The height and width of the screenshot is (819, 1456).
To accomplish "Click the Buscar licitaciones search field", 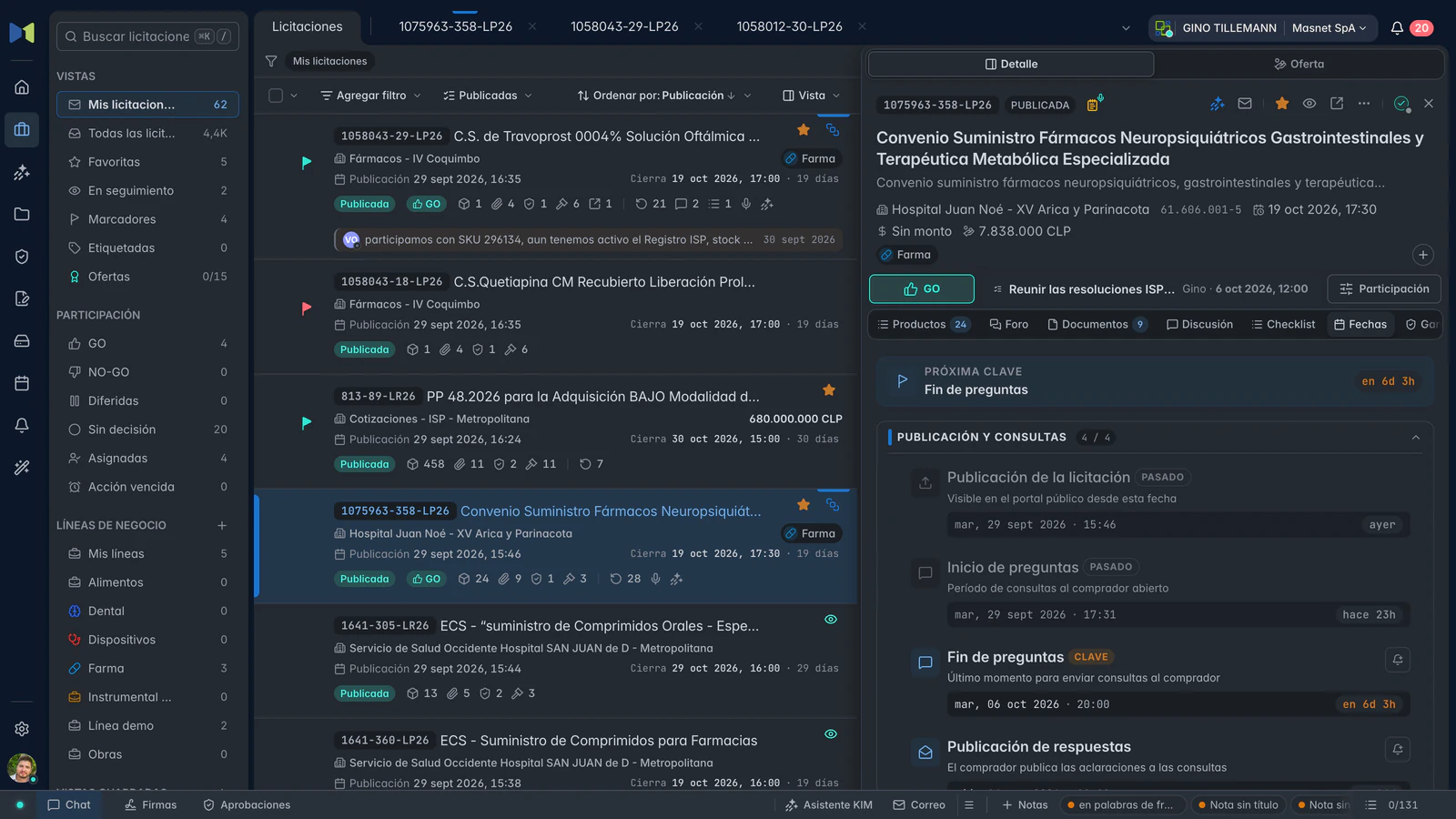I will [147, 36].
